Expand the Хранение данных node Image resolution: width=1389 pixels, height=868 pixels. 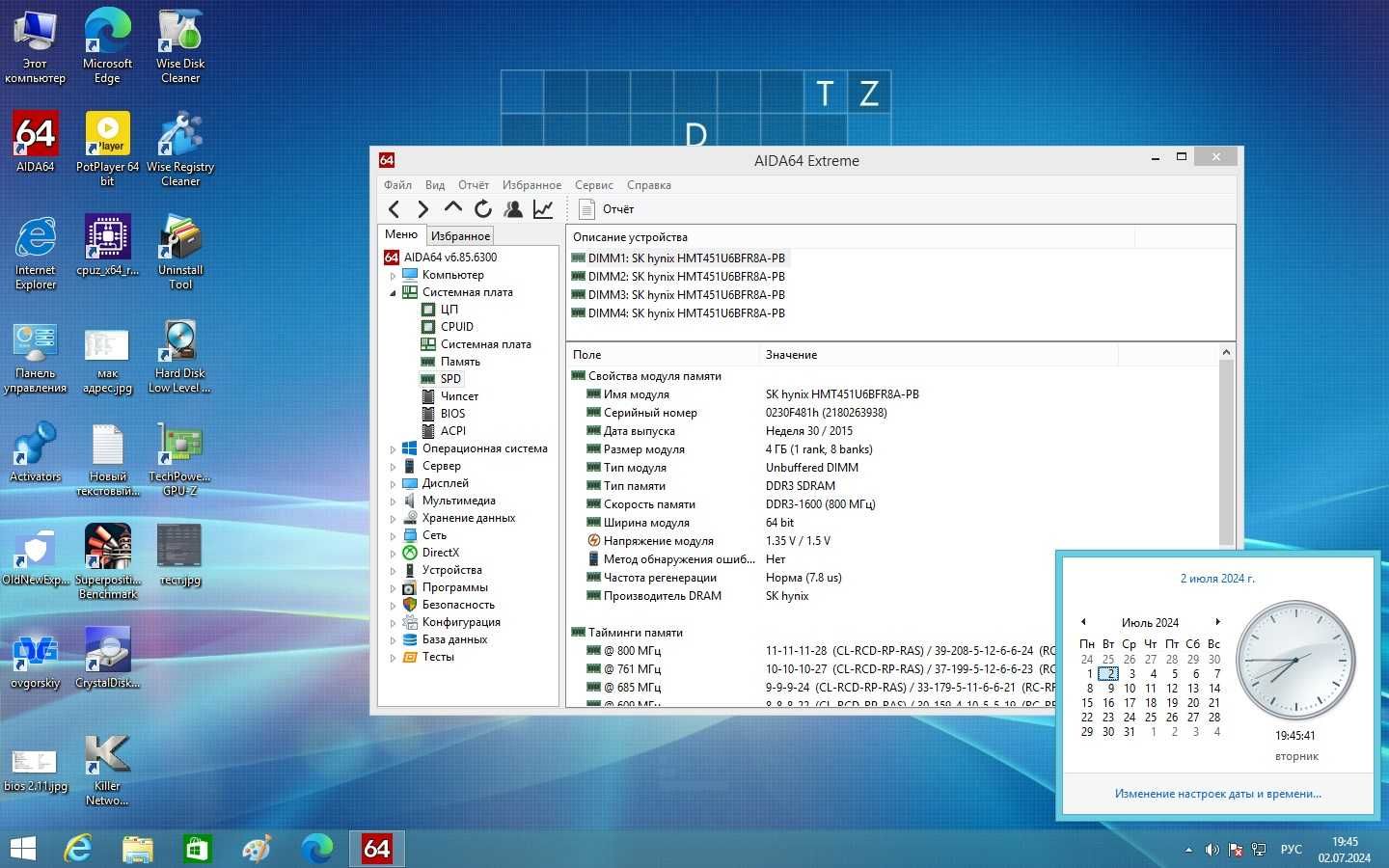tap(393, 518)
